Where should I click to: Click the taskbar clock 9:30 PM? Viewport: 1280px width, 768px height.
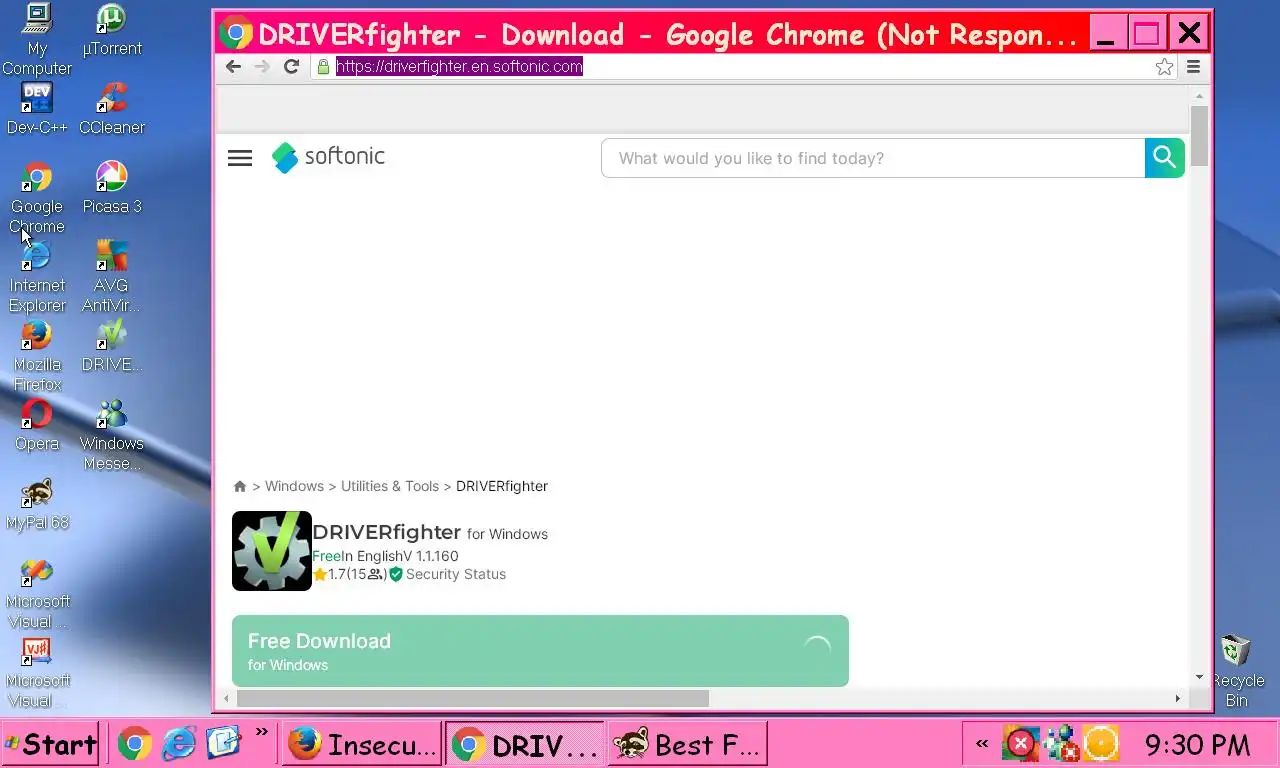1197,744
